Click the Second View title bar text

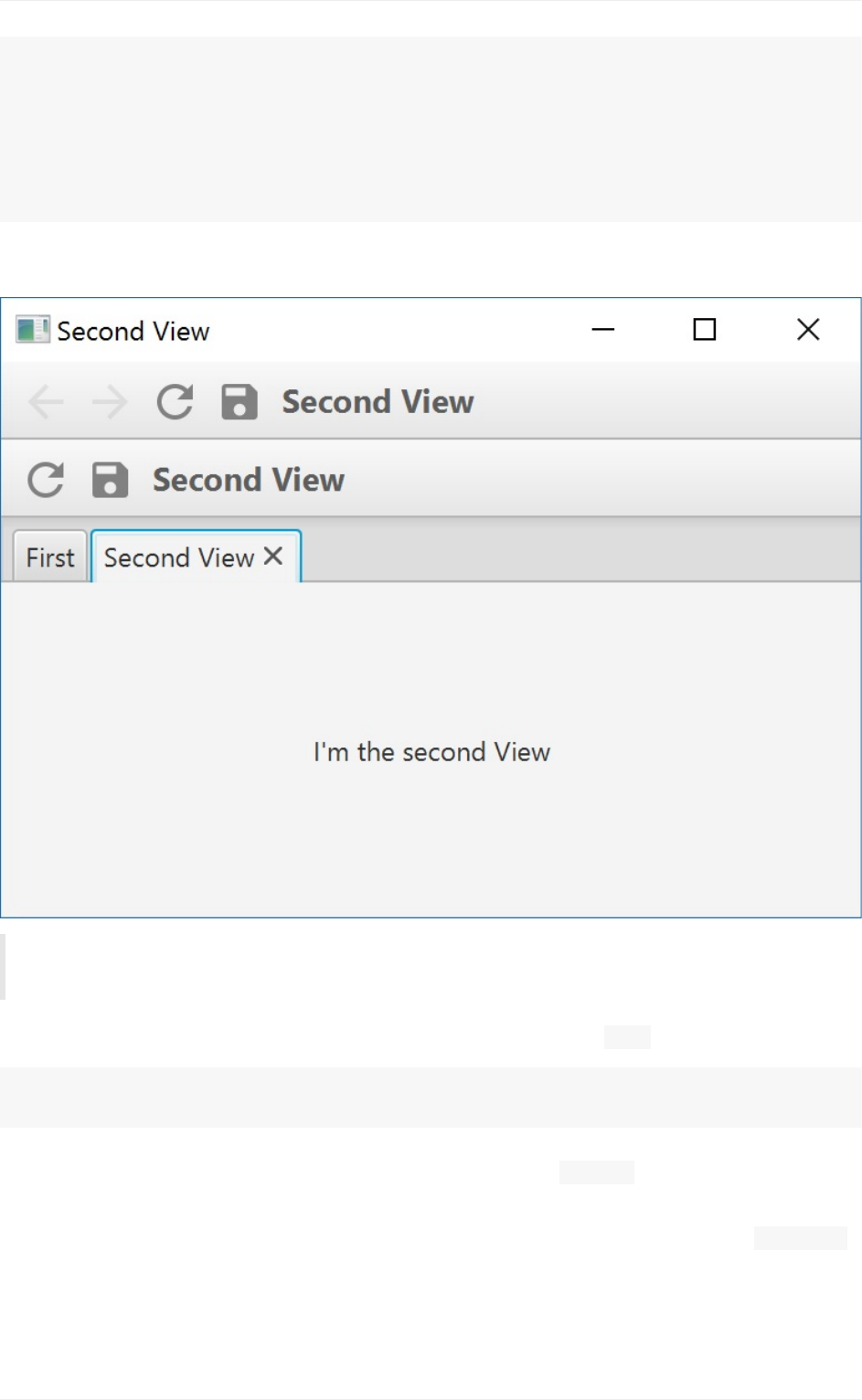[133, 331]
